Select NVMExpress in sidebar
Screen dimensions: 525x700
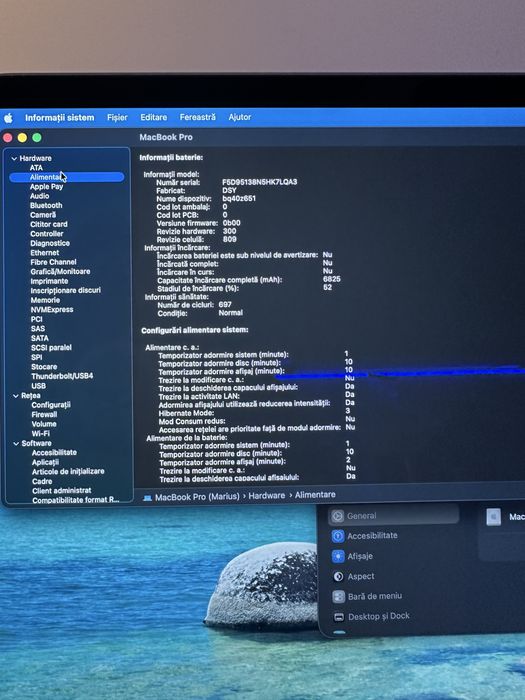pos(52,309)
